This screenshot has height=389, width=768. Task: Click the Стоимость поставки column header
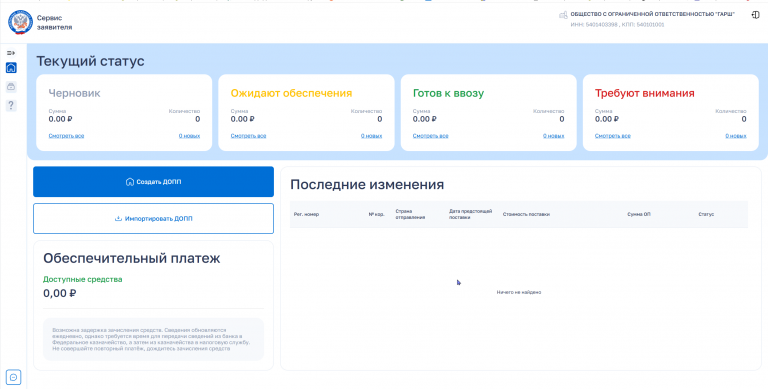click(526, 214)
